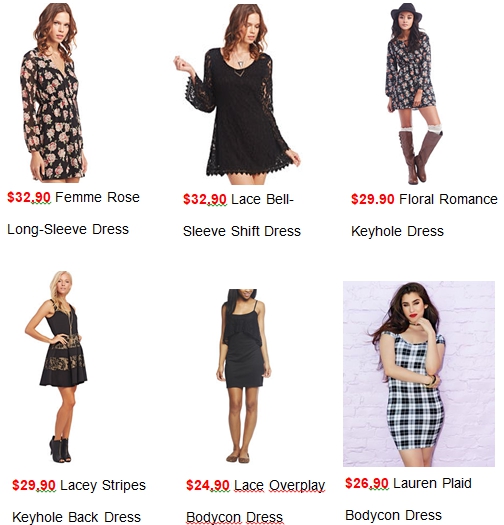Click 'Floral Romance' product title

pos(448,199)
